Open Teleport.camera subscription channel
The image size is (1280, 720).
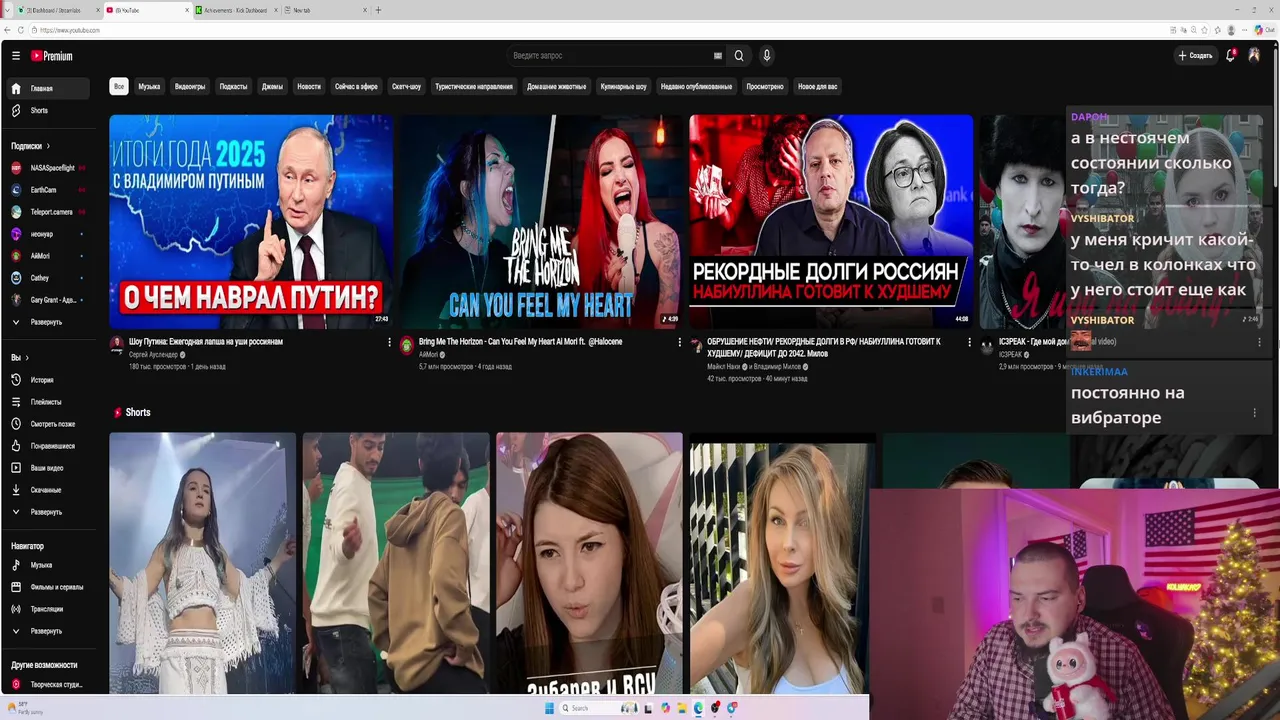[47, 212]
